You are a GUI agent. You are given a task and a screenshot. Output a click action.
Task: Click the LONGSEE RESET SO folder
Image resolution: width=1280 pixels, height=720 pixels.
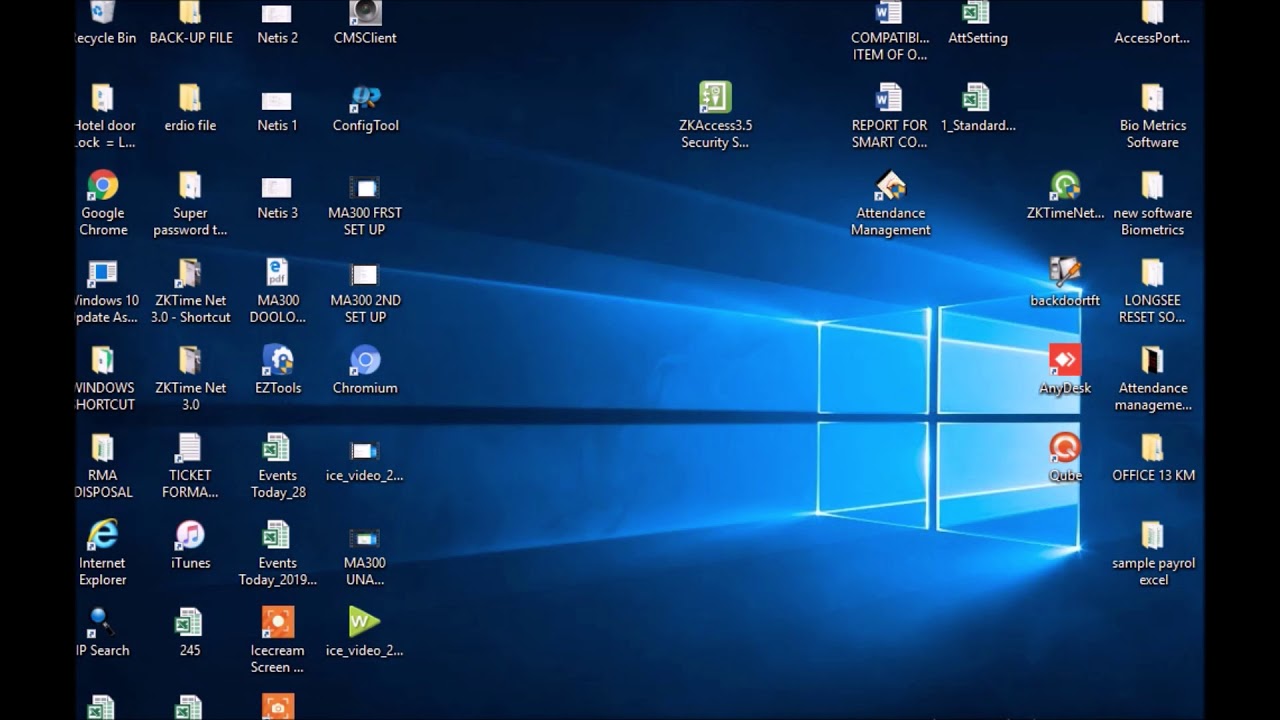1152,291
